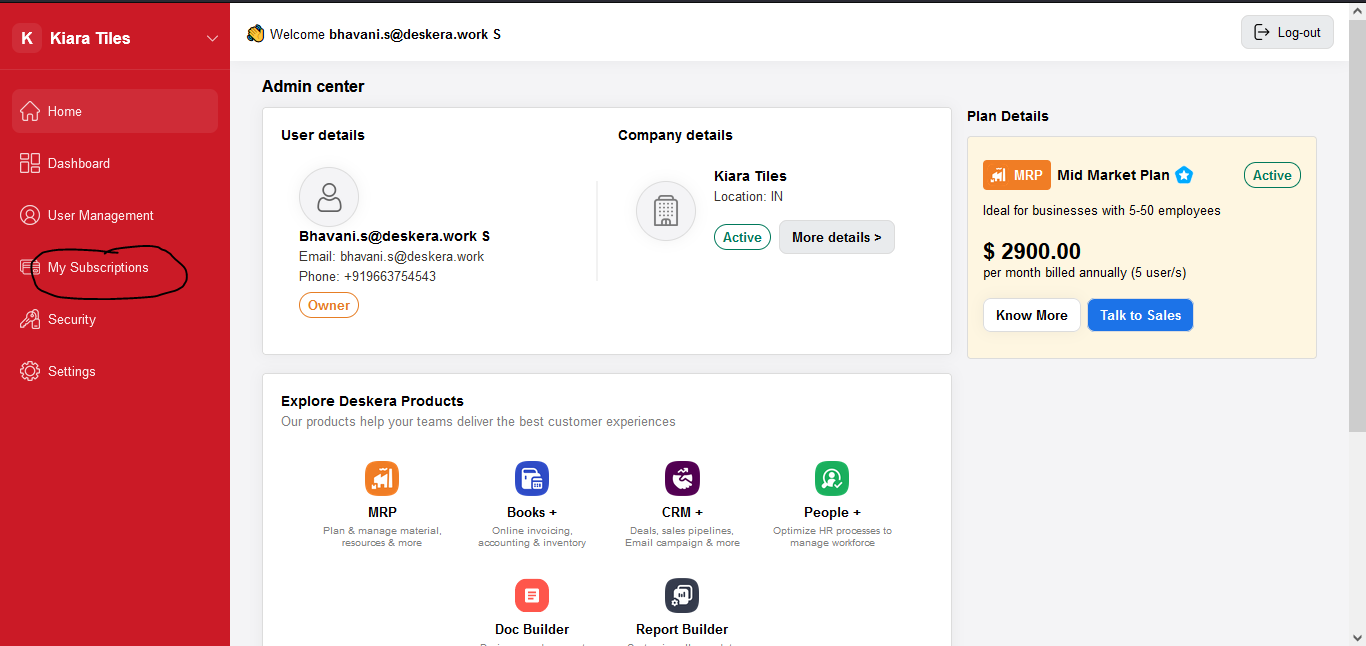Click the Log-out button
The width and height of the screenshot is (1366, 646).
(x=1287, y=32)
